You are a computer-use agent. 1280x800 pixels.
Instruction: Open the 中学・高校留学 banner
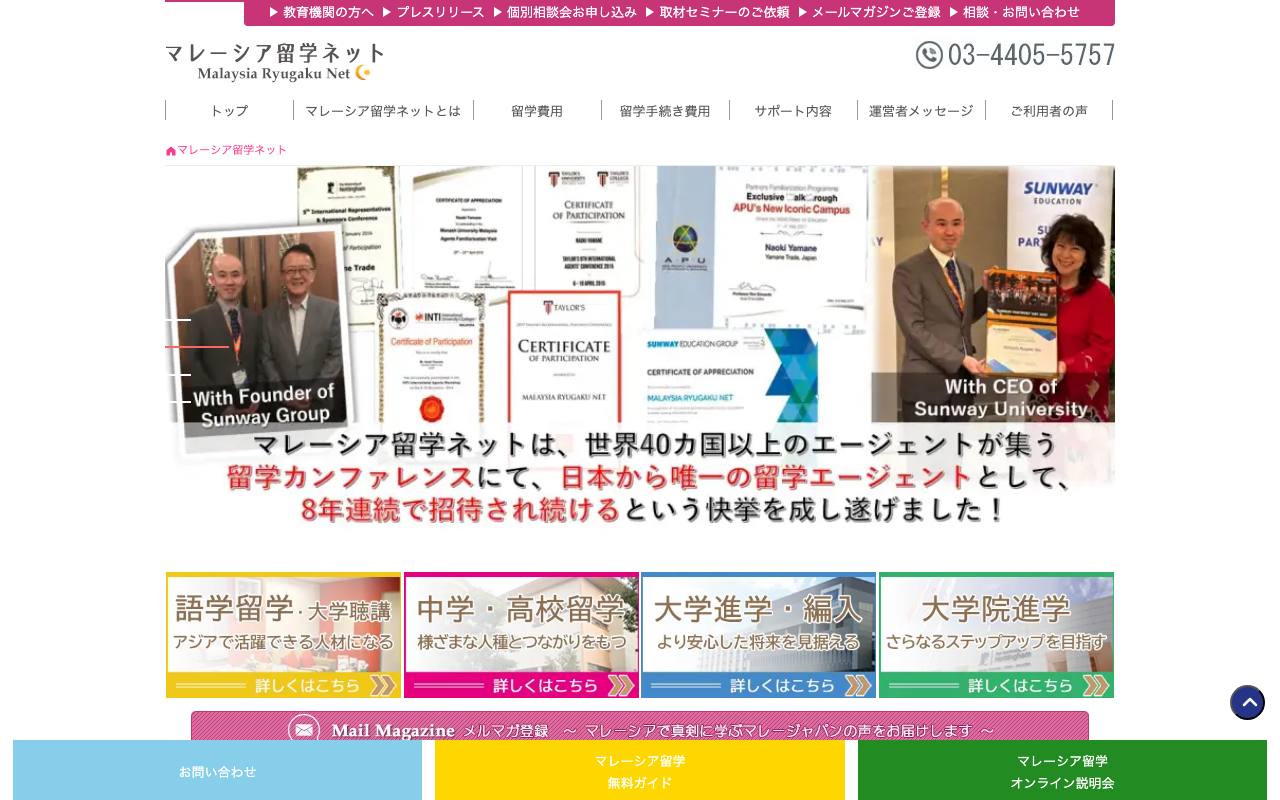coord(521,635)
